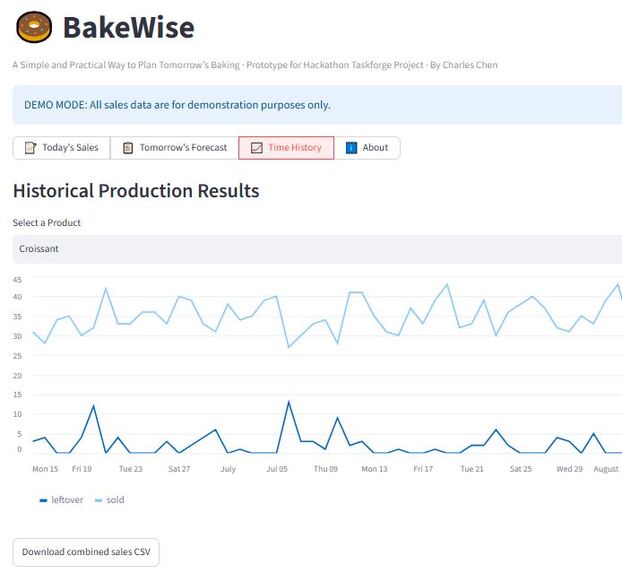The image size is (622, 573).
Task: Toggle the leftover series in chart legend
Action: pyautogui.click(x=61, y=500)
